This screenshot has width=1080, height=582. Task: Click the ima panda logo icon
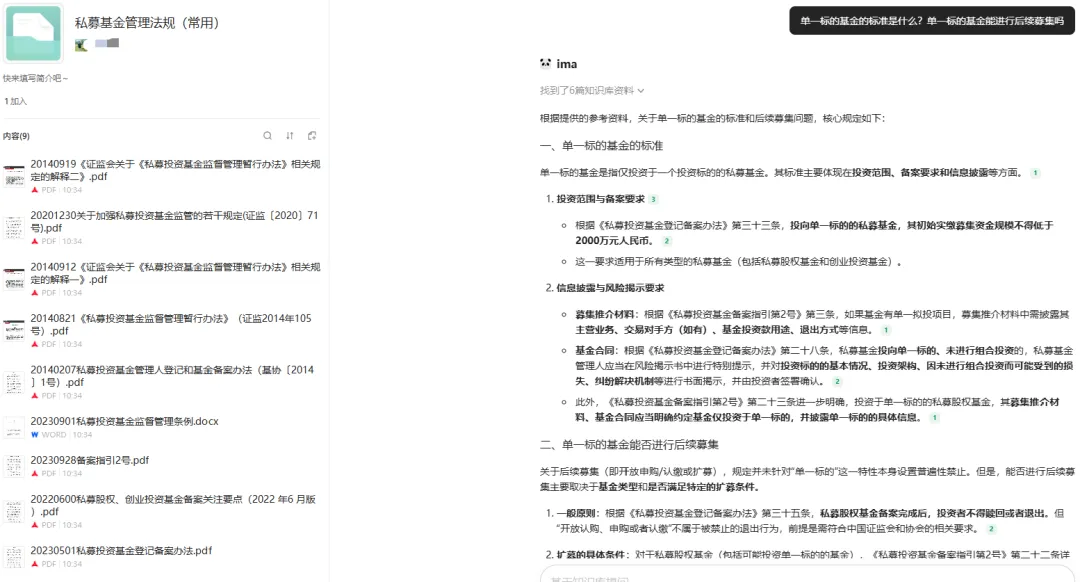tap(546, 63)
